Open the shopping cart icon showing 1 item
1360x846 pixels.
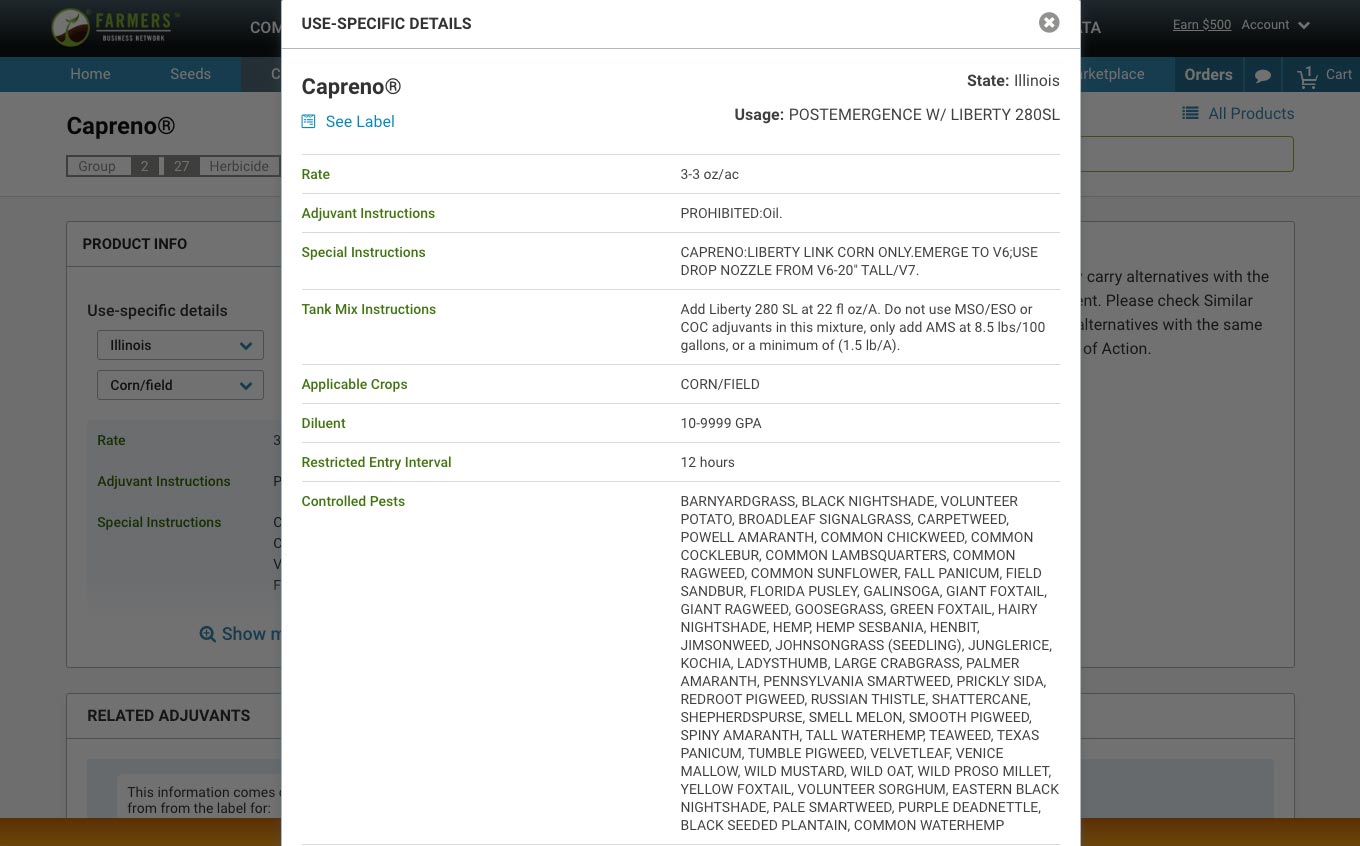1307,75
